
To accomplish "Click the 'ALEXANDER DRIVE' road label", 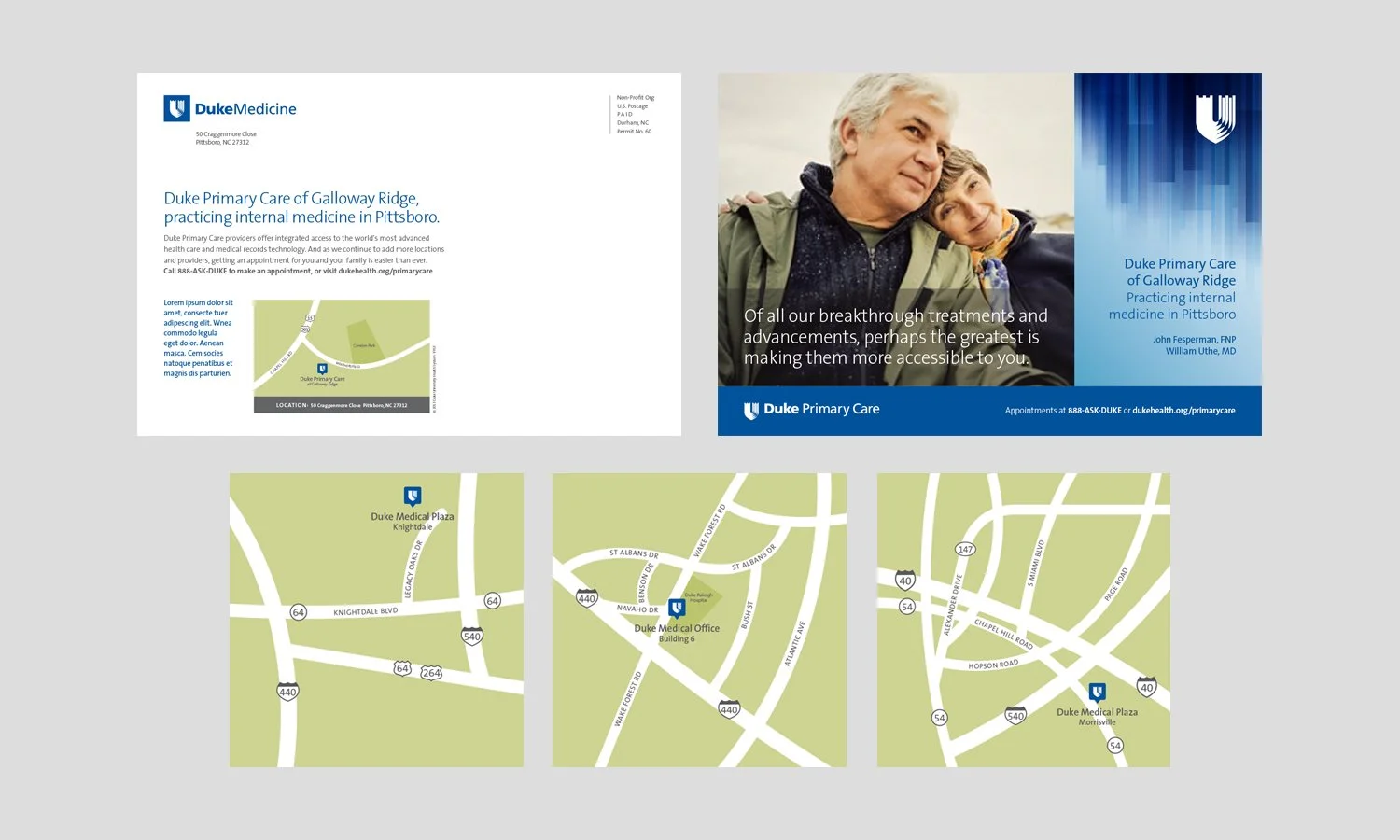I will (x=952, y=605).
